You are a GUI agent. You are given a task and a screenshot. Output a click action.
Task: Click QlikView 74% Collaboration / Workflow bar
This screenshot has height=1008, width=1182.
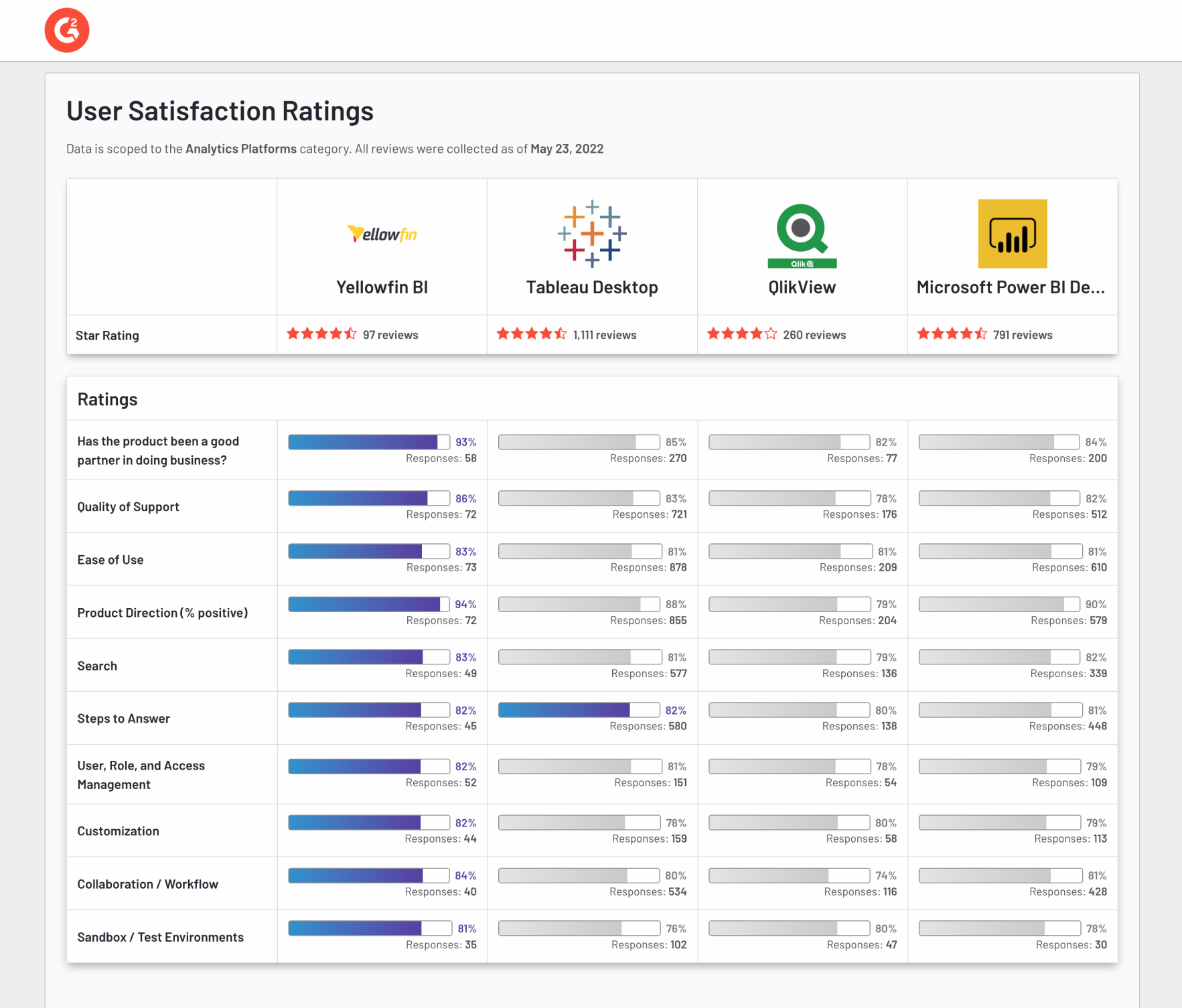tap(790, 875)
